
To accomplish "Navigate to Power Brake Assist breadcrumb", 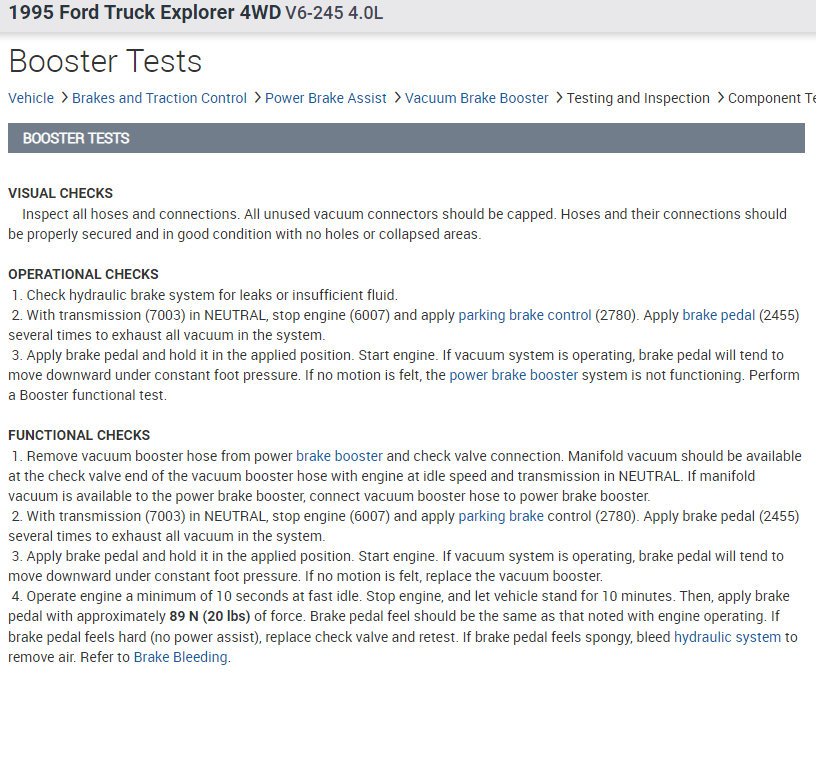I will point(326,98).
